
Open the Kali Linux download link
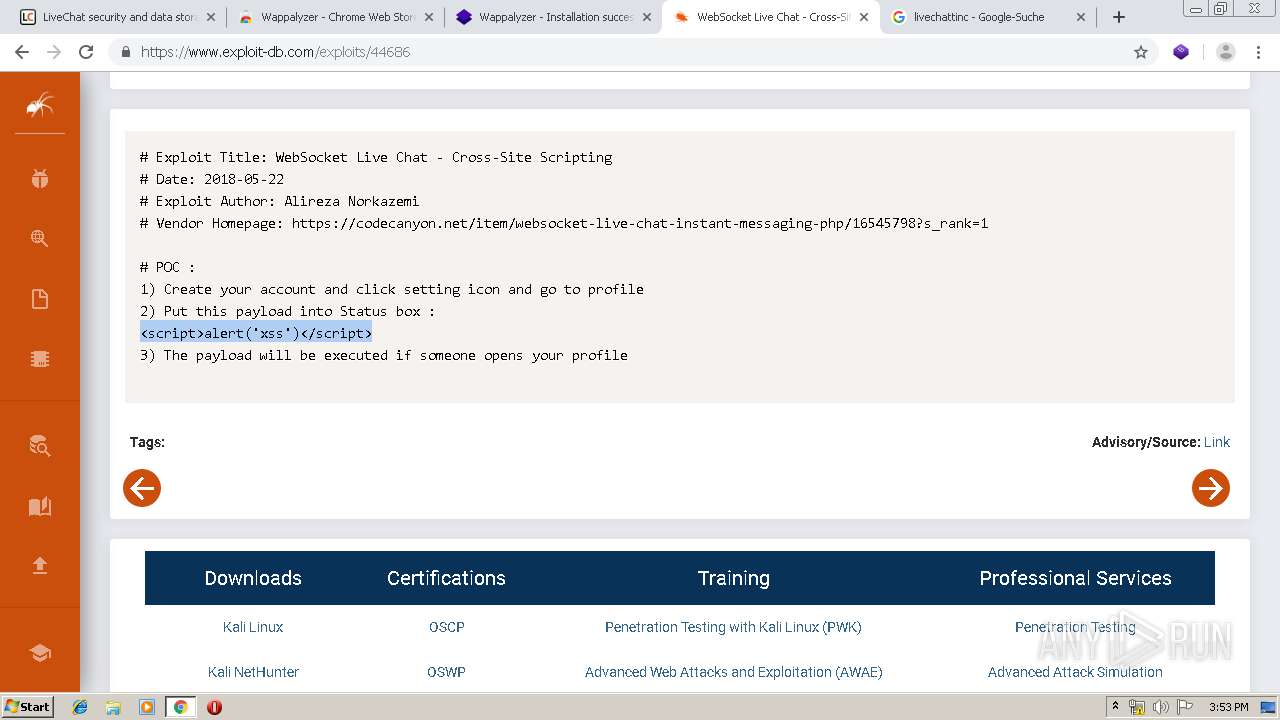coord(253,627)
